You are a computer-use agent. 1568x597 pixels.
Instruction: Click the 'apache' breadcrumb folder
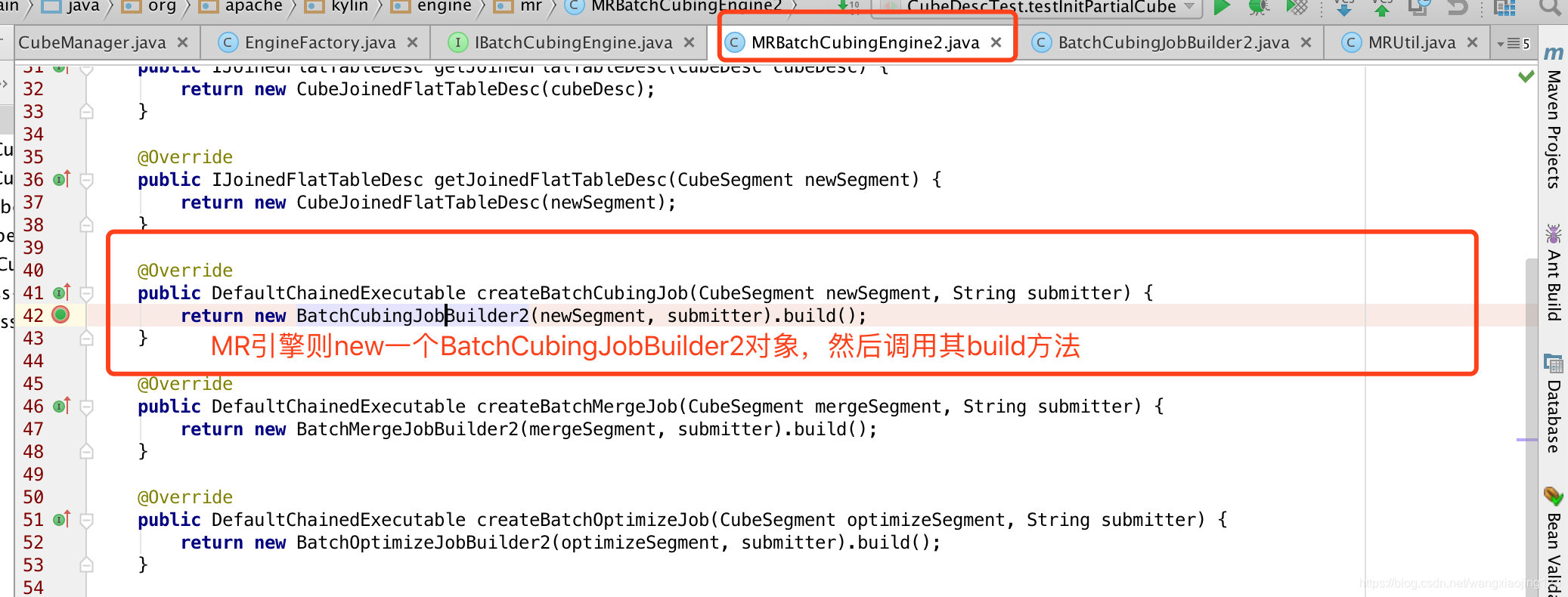240,7
